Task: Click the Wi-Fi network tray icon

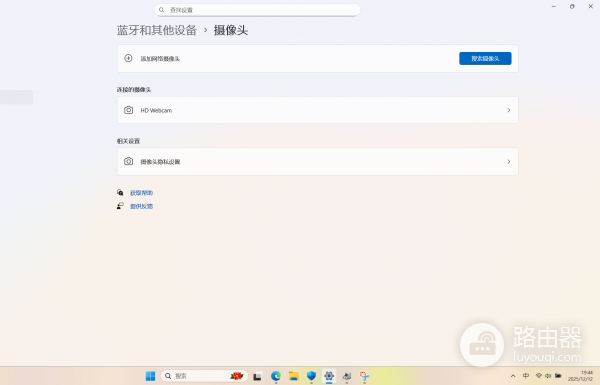Action: [538, 376]
